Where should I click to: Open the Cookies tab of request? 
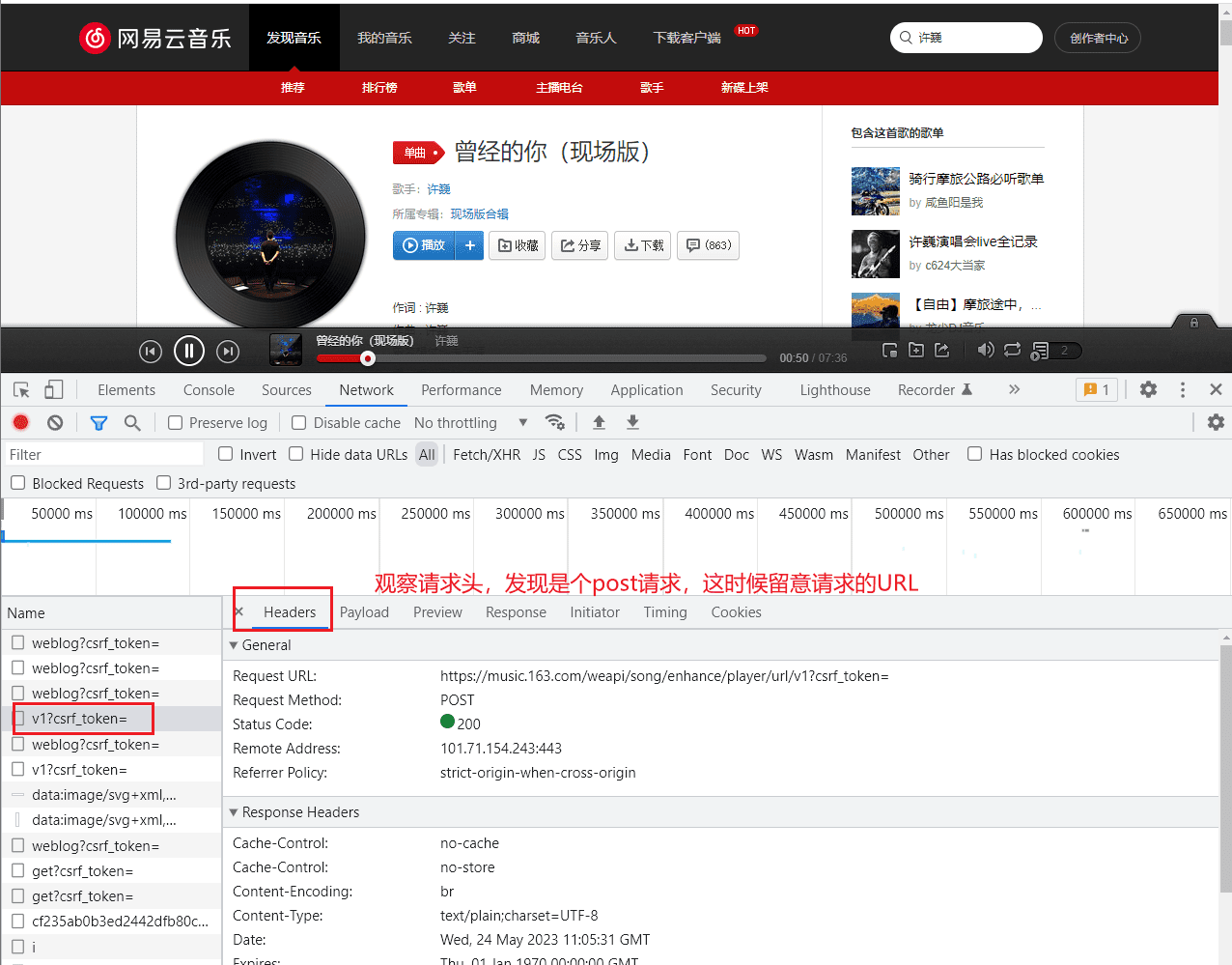click(737, 612)
